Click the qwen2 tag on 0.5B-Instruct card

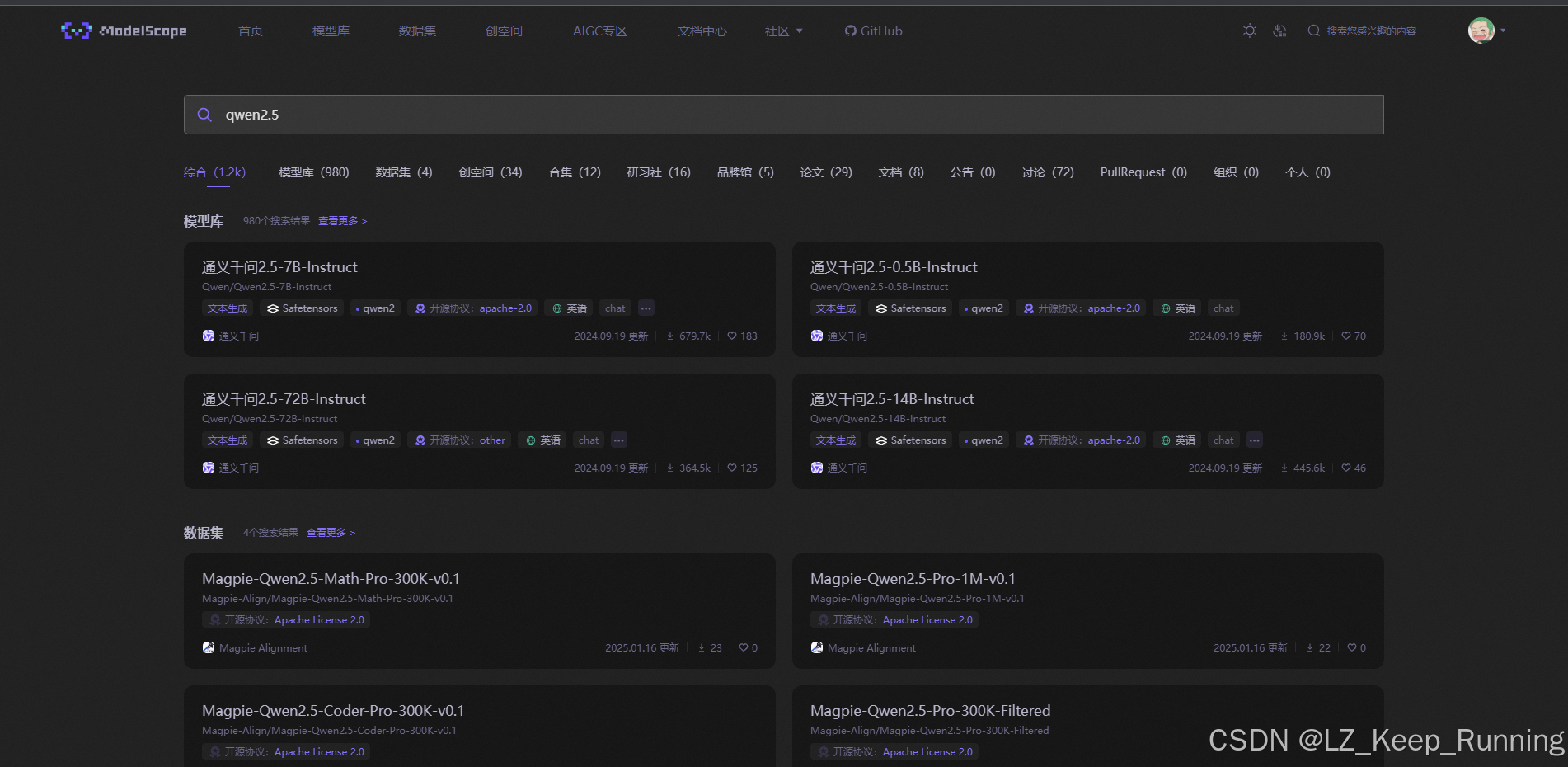984,308
